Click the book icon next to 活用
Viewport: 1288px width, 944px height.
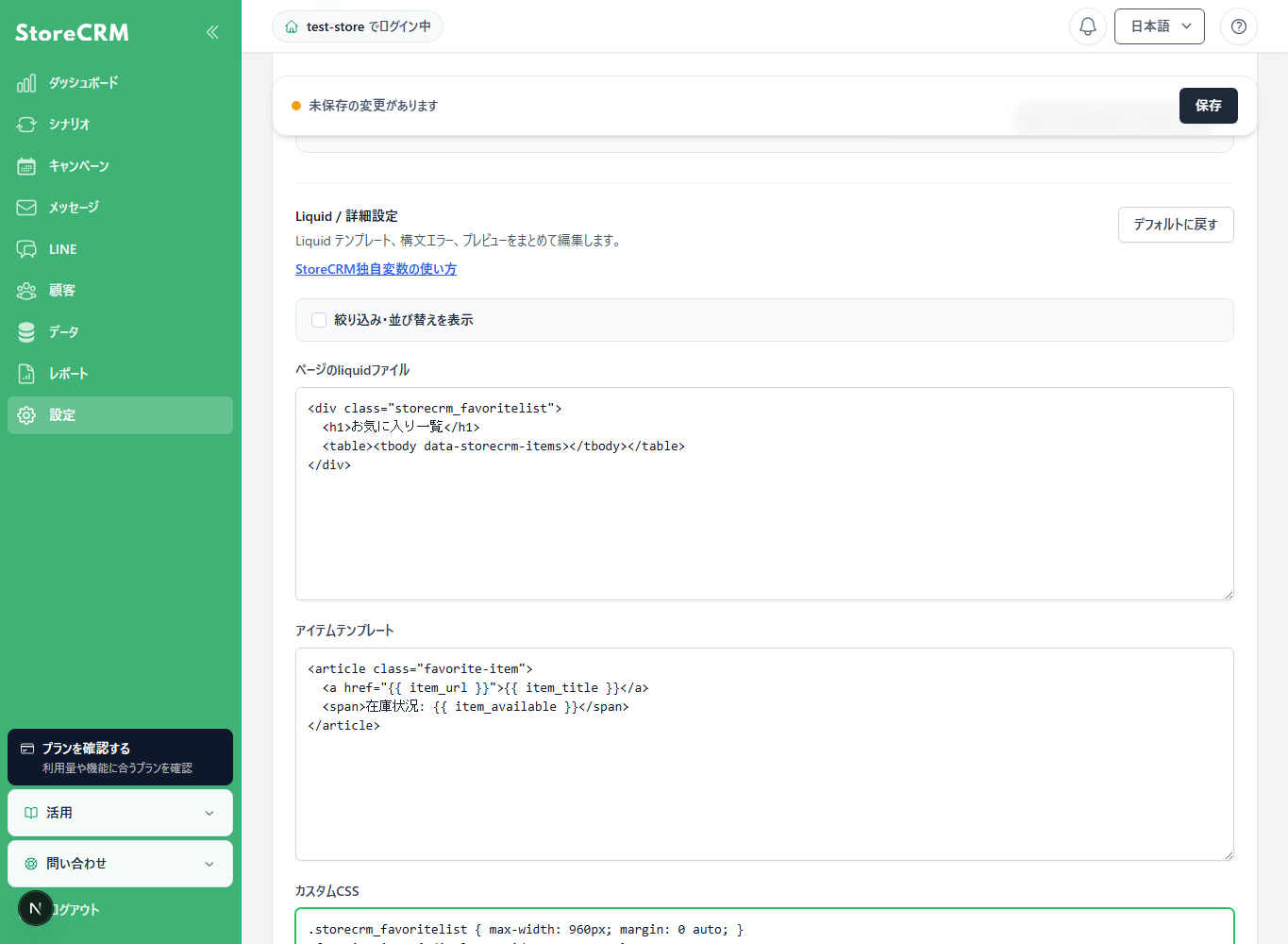point(31,813)
